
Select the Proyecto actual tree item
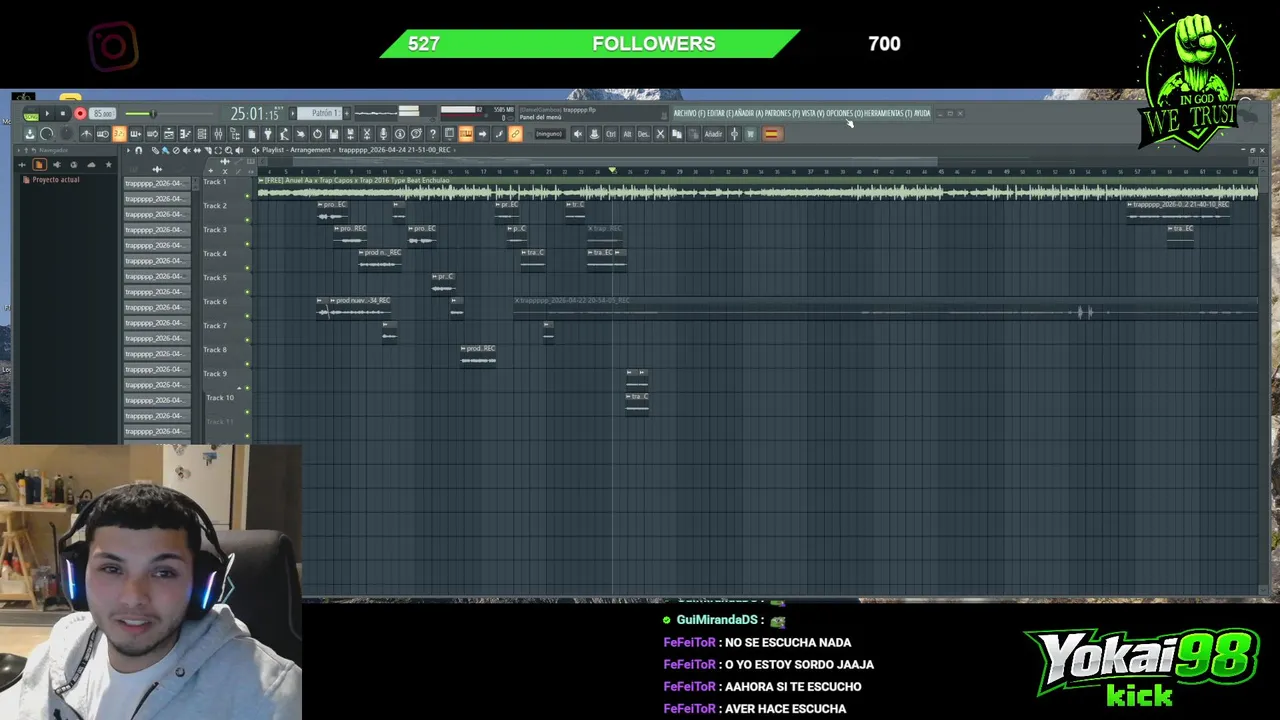55,180
